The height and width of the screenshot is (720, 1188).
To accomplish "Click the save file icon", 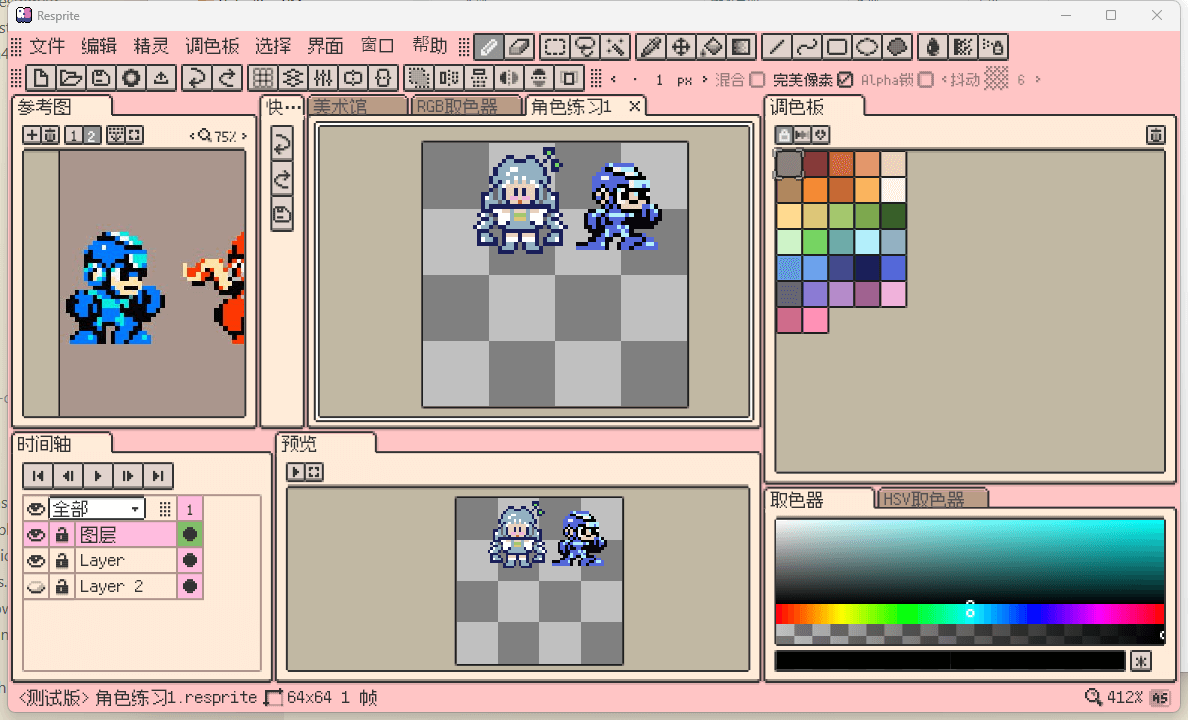I will pos(100,78).
